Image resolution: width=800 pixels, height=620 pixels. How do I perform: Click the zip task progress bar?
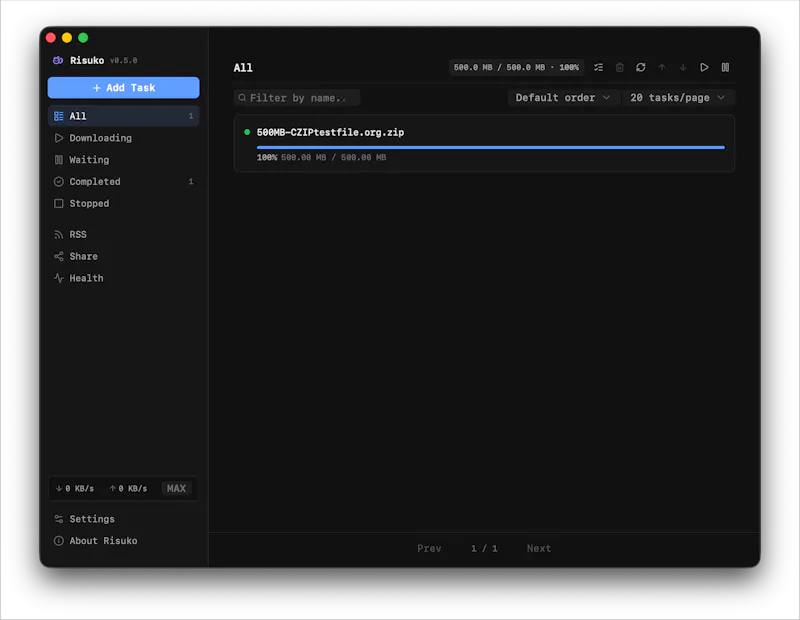click(491, 147)
